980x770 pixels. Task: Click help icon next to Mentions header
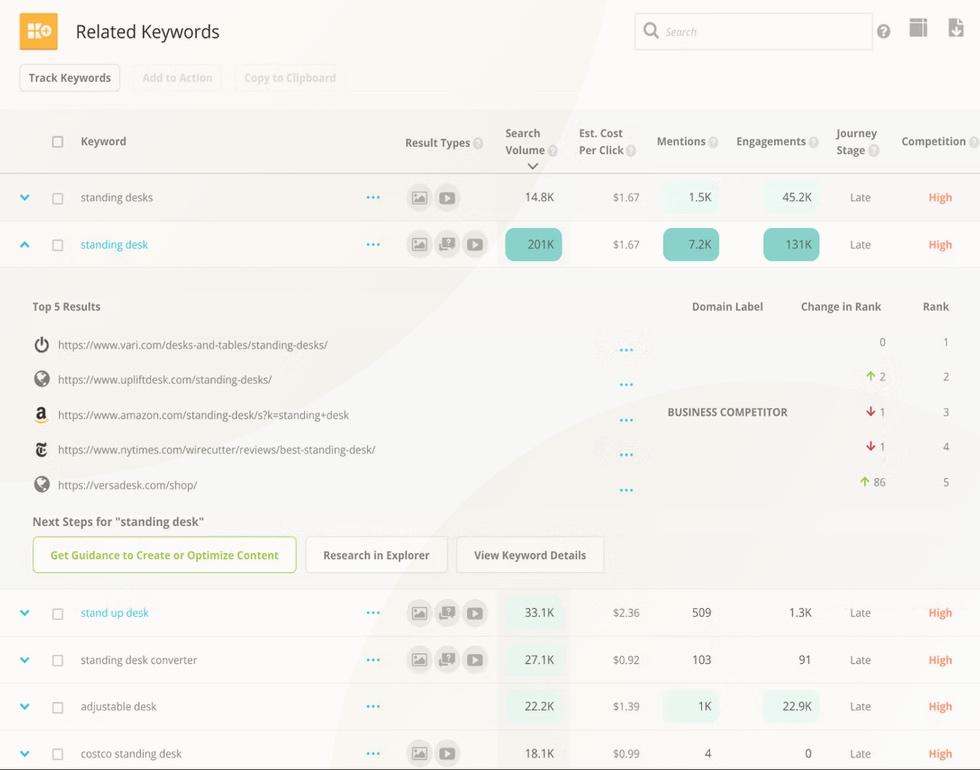[713, 142]
